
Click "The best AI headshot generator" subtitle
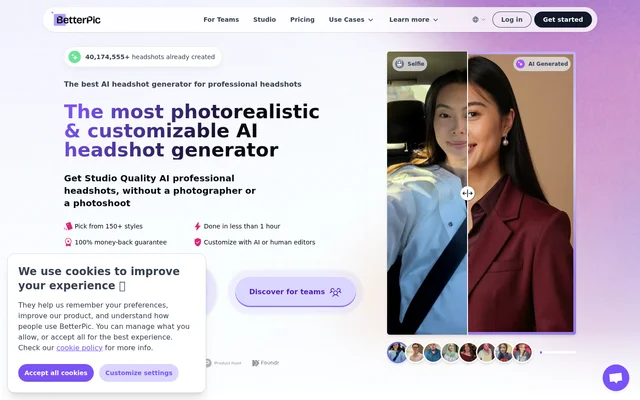click(x=182, y=84)
